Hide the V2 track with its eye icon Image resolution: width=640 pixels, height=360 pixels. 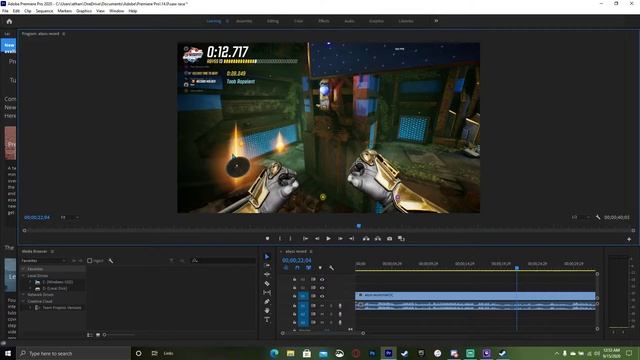322,288
